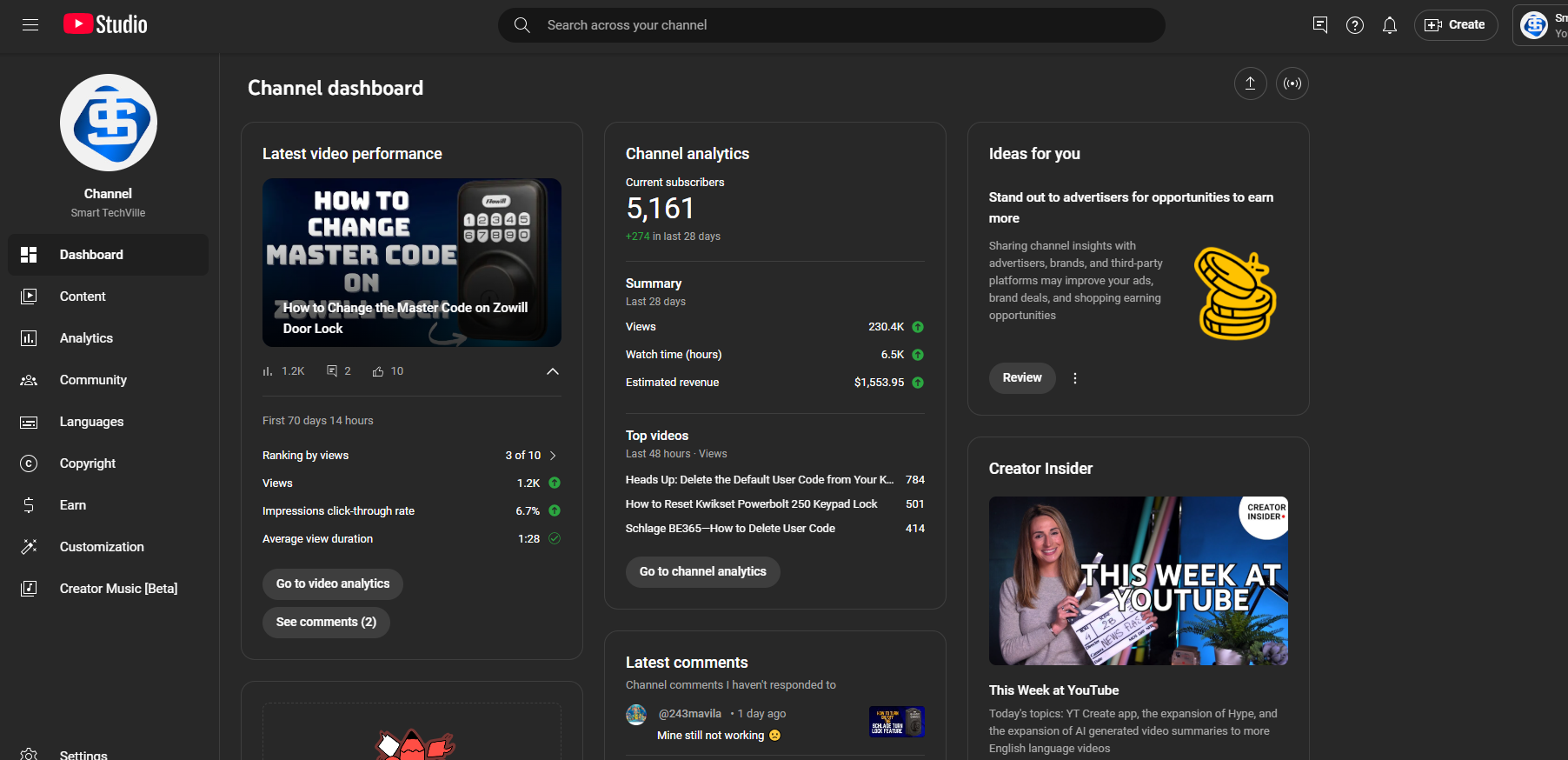1568x760 pixels.
Task: Open Customization in the sidebar
Action: coord(109,547)
